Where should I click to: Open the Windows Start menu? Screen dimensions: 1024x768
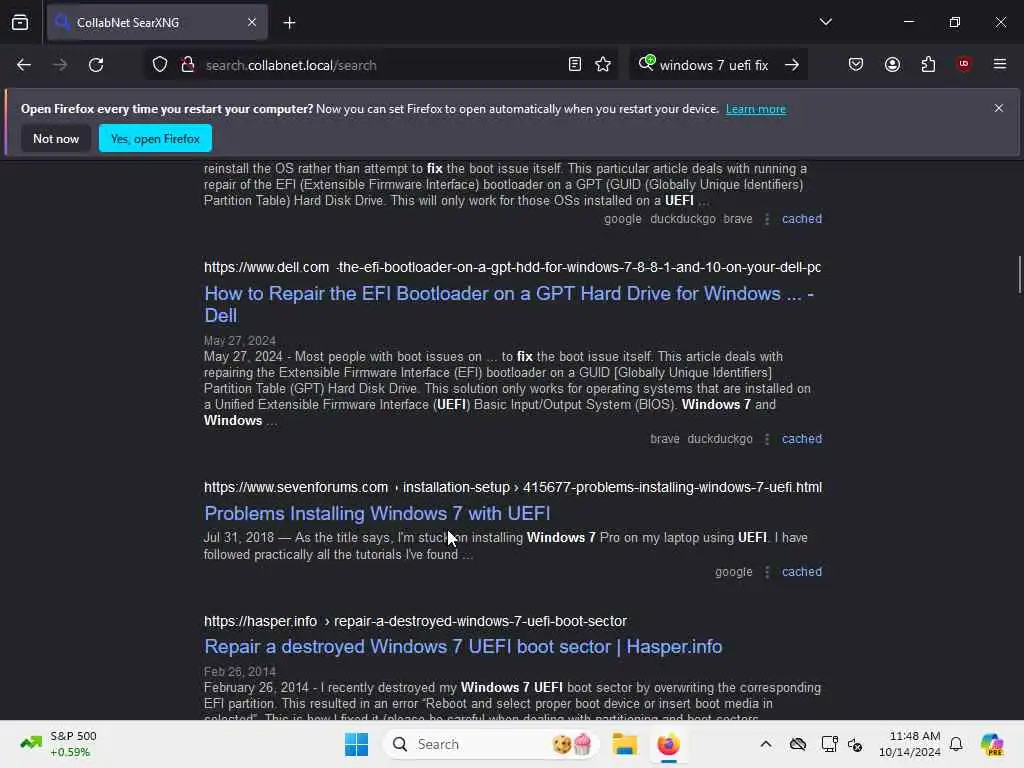[357, 744]
